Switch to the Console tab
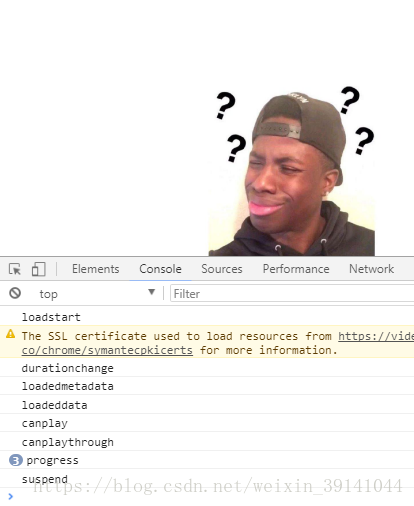The width and height of the screenshot is (414, 506). pyautogui.click(x=160, y=269)
